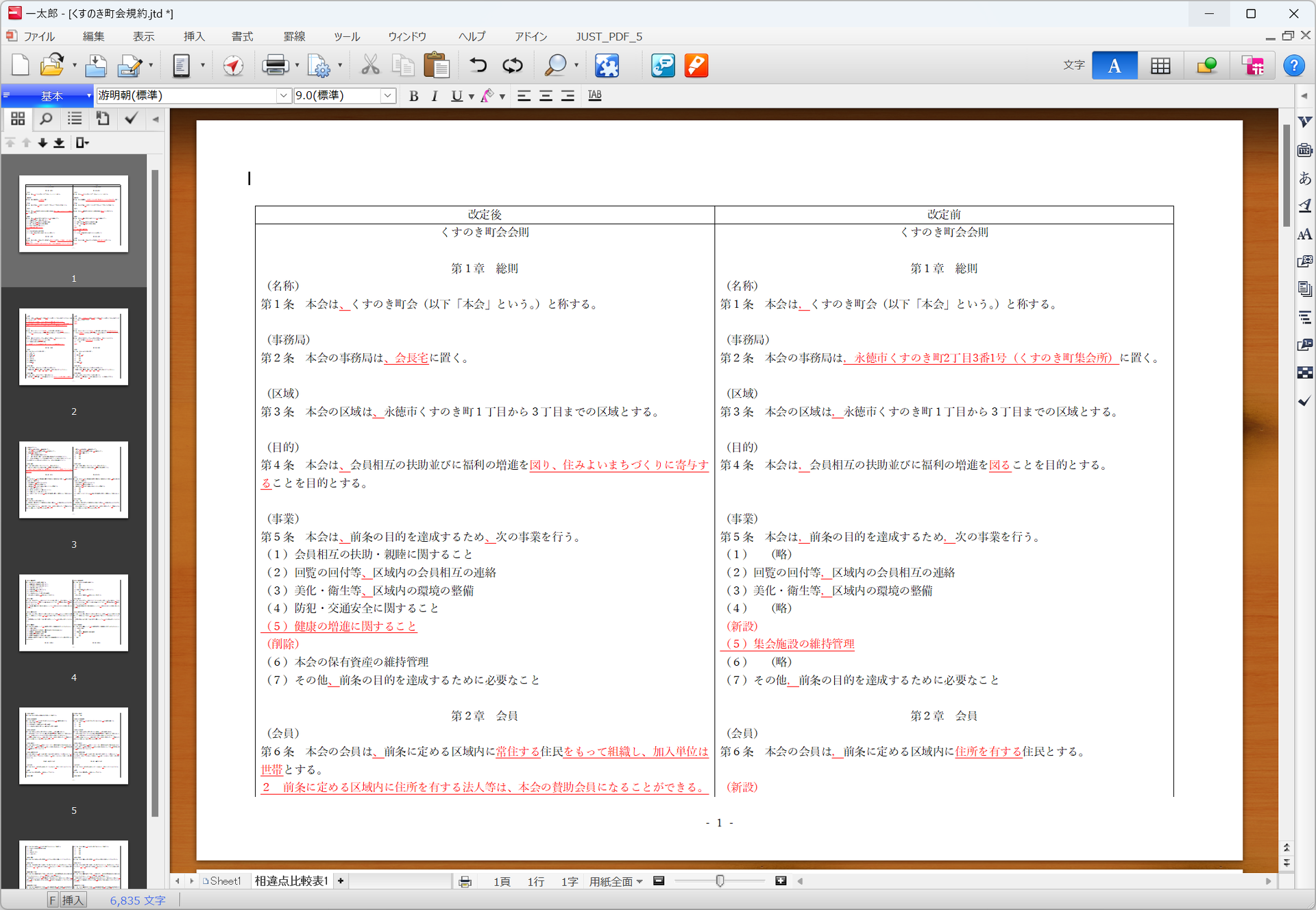Click the Paste clipboard icon
The width and height of the screenshot is (1316, 910).
tap(437, 66)
